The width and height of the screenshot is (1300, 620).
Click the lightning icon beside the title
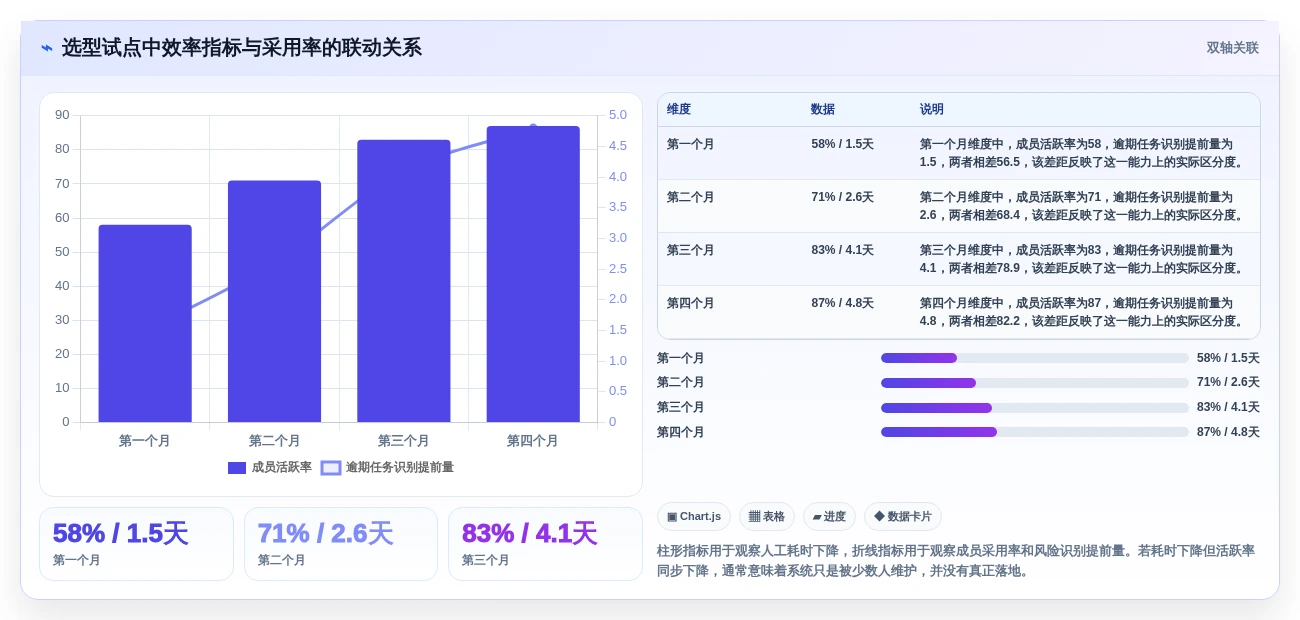pos(47,48)
